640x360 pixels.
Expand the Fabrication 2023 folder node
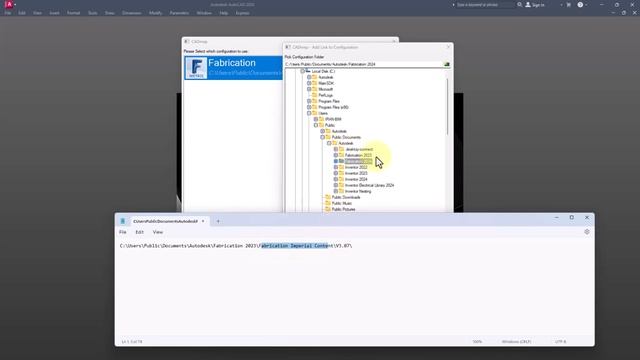[x=336, y=155]
